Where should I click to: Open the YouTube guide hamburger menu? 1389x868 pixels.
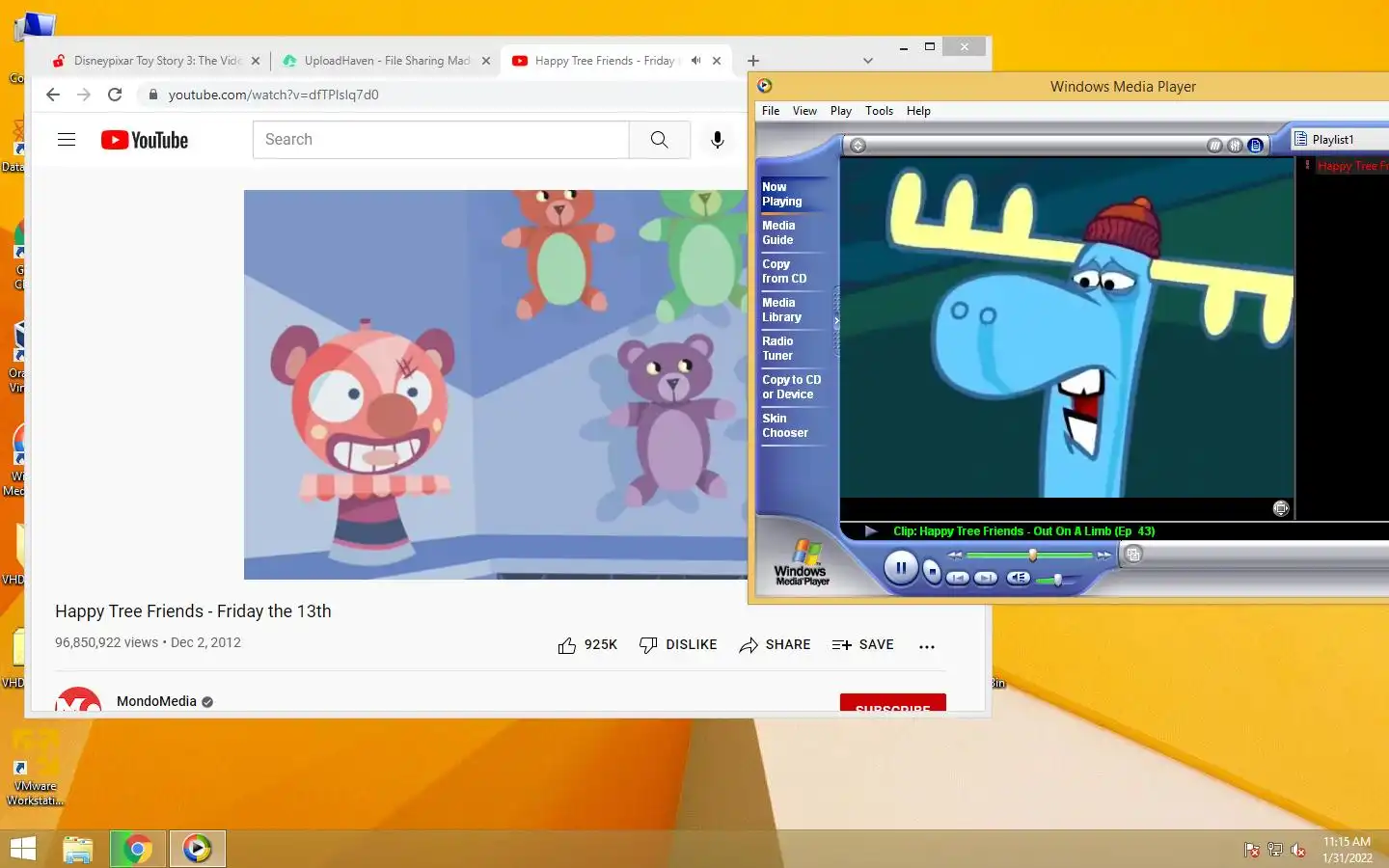click(67, 140)
